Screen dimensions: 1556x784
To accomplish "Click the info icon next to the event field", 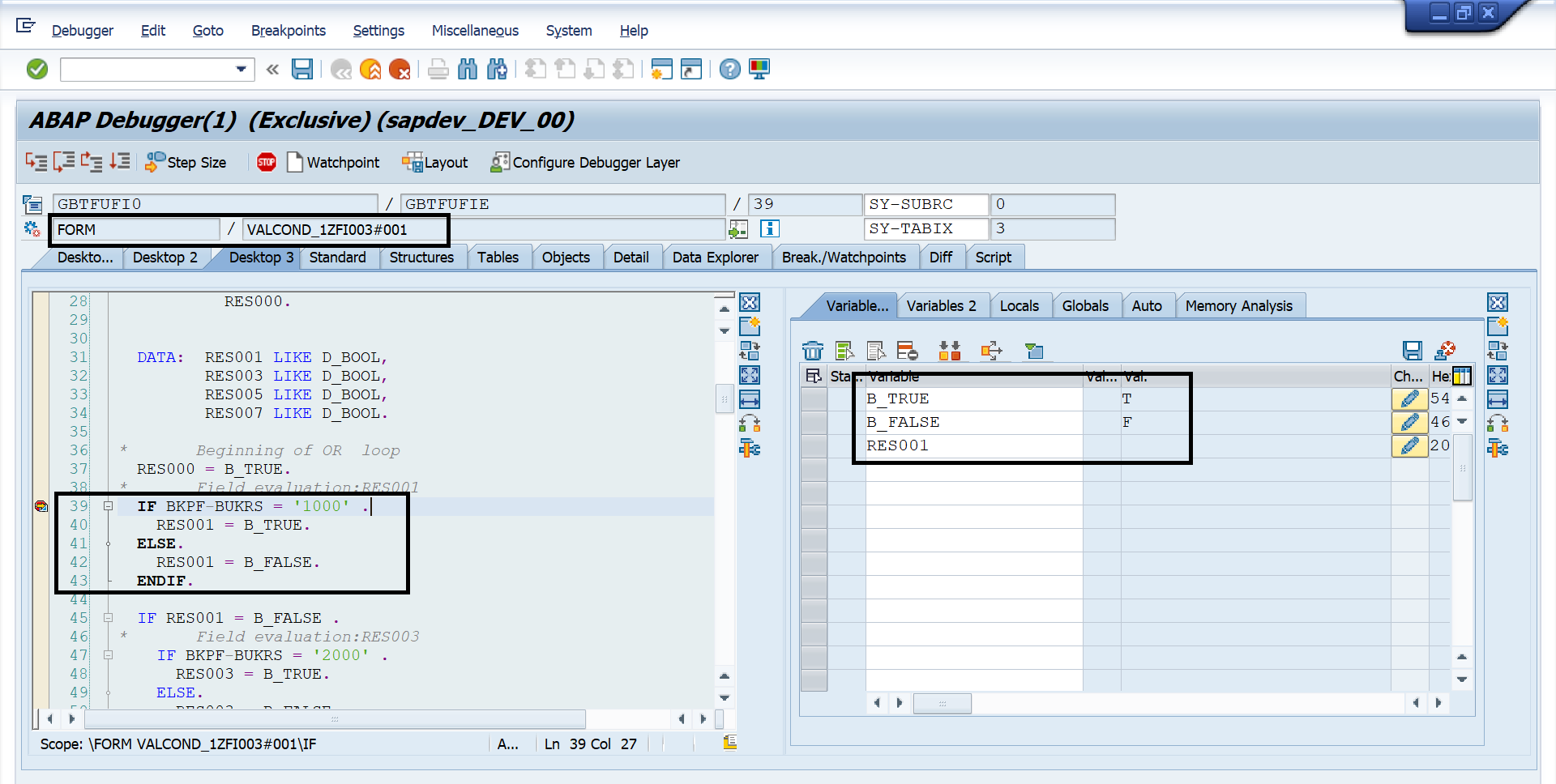I will pyautogui.click(x=768, y=229).
